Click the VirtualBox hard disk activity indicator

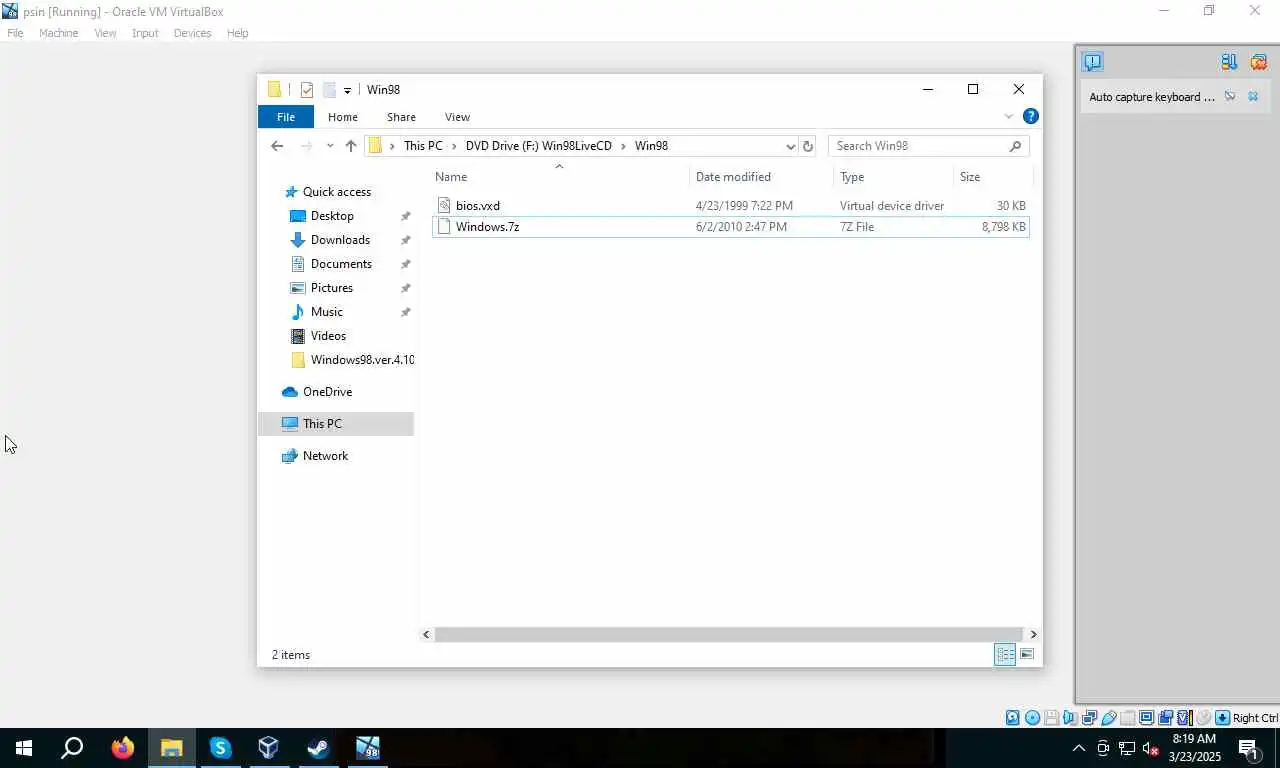pyautogui.click(x=1013, y=718)
